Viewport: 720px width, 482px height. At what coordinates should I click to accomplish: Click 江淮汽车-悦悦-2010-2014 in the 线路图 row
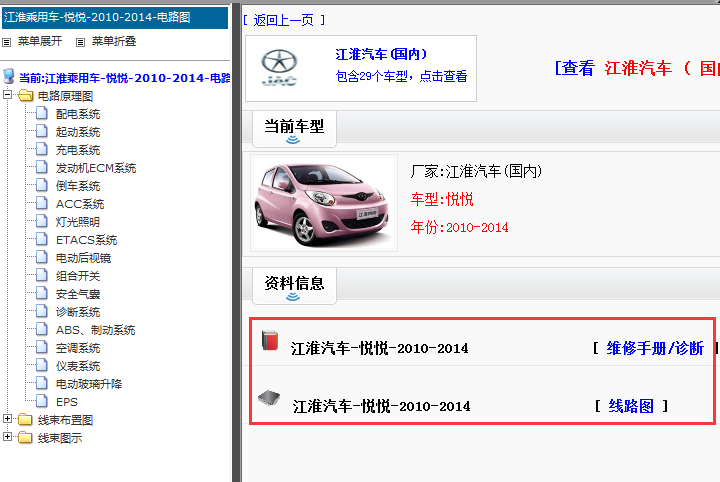pyautogui.click(x=382, y=406)
